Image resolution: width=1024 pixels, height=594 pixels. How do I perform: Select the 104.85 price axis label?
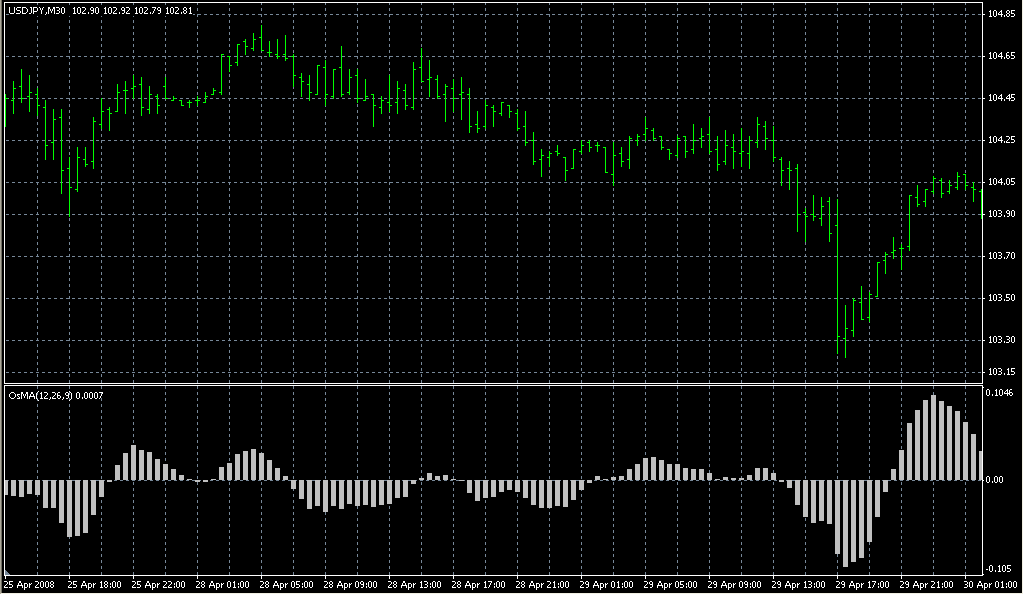pos(1001,14)
